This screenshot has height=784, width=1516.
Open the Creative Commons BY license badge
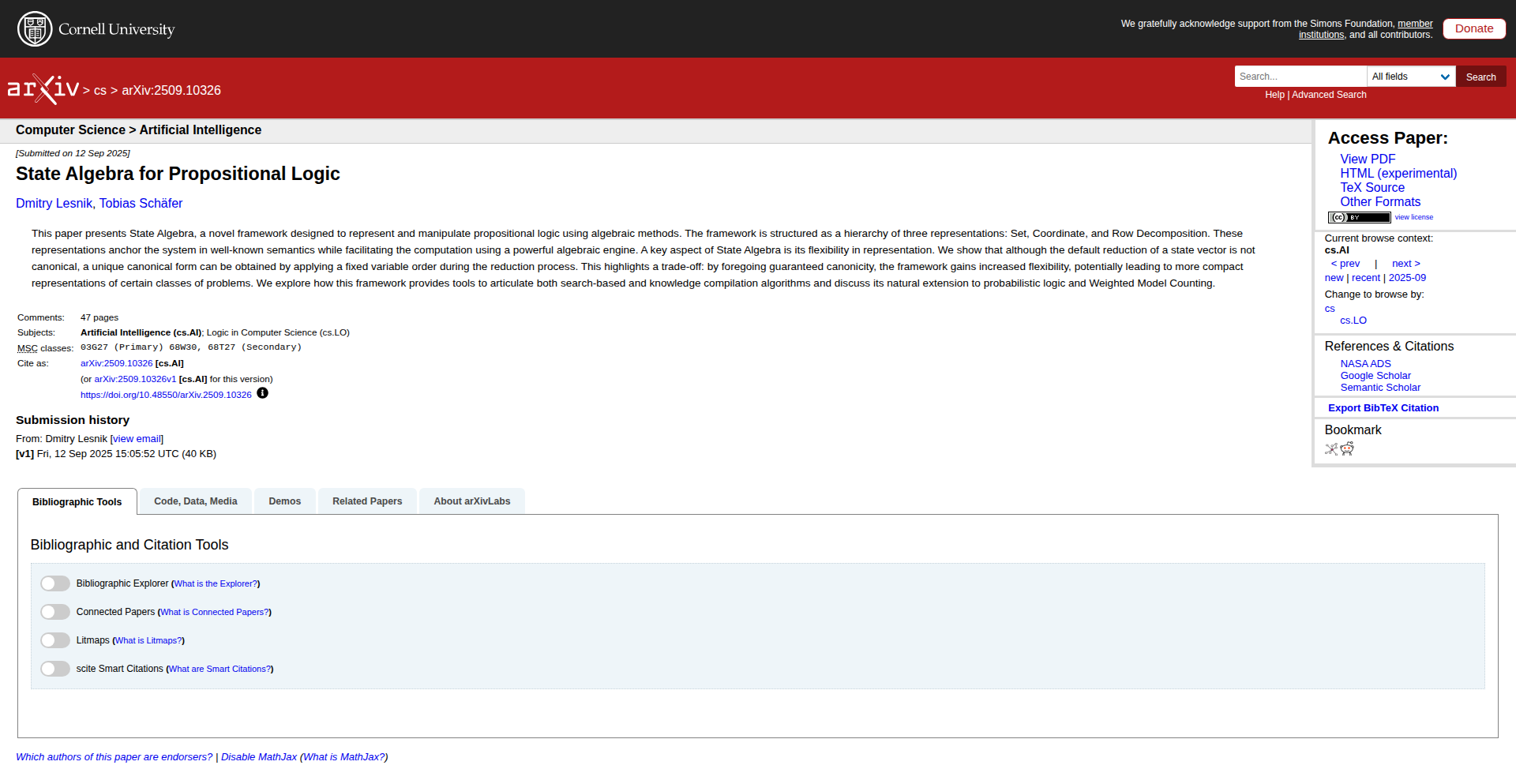click(x=1359, y=217)
